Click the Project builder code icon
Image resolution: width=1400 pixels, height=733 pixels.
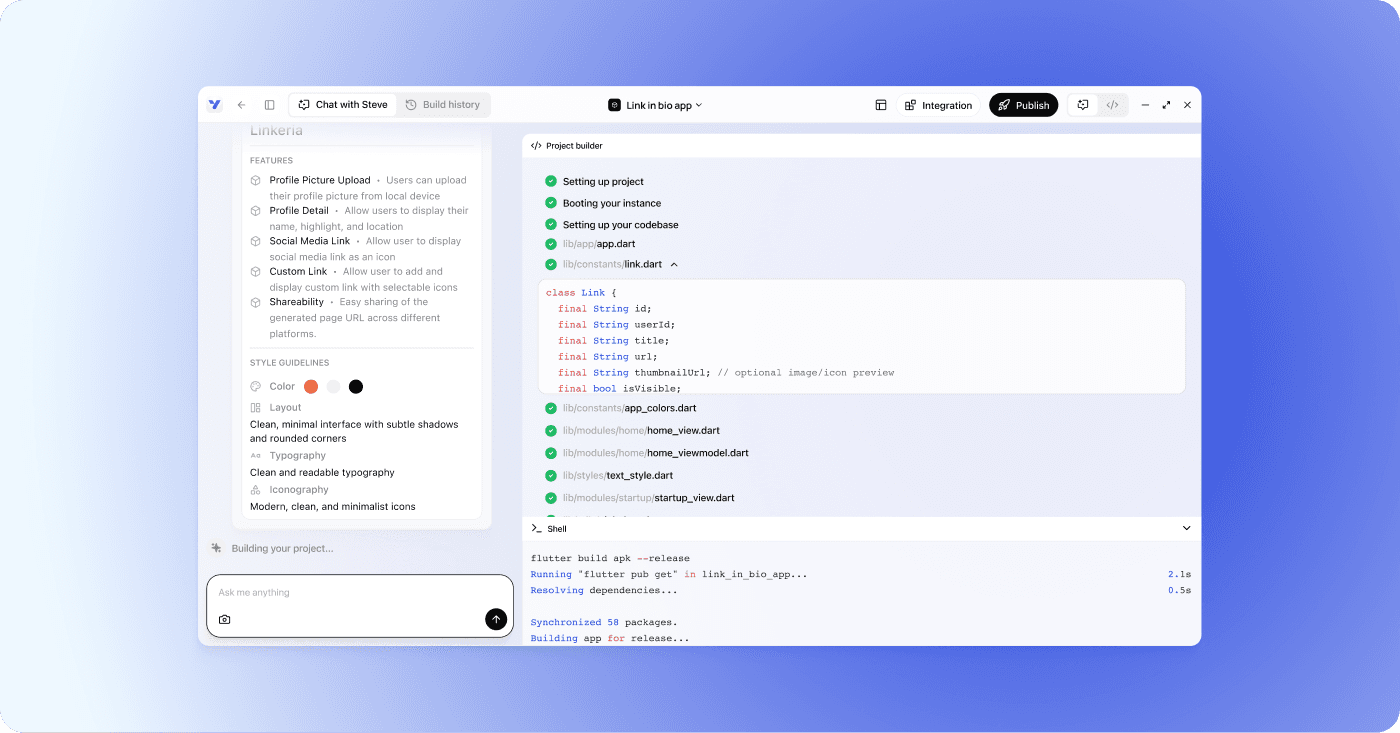point(536,146)
